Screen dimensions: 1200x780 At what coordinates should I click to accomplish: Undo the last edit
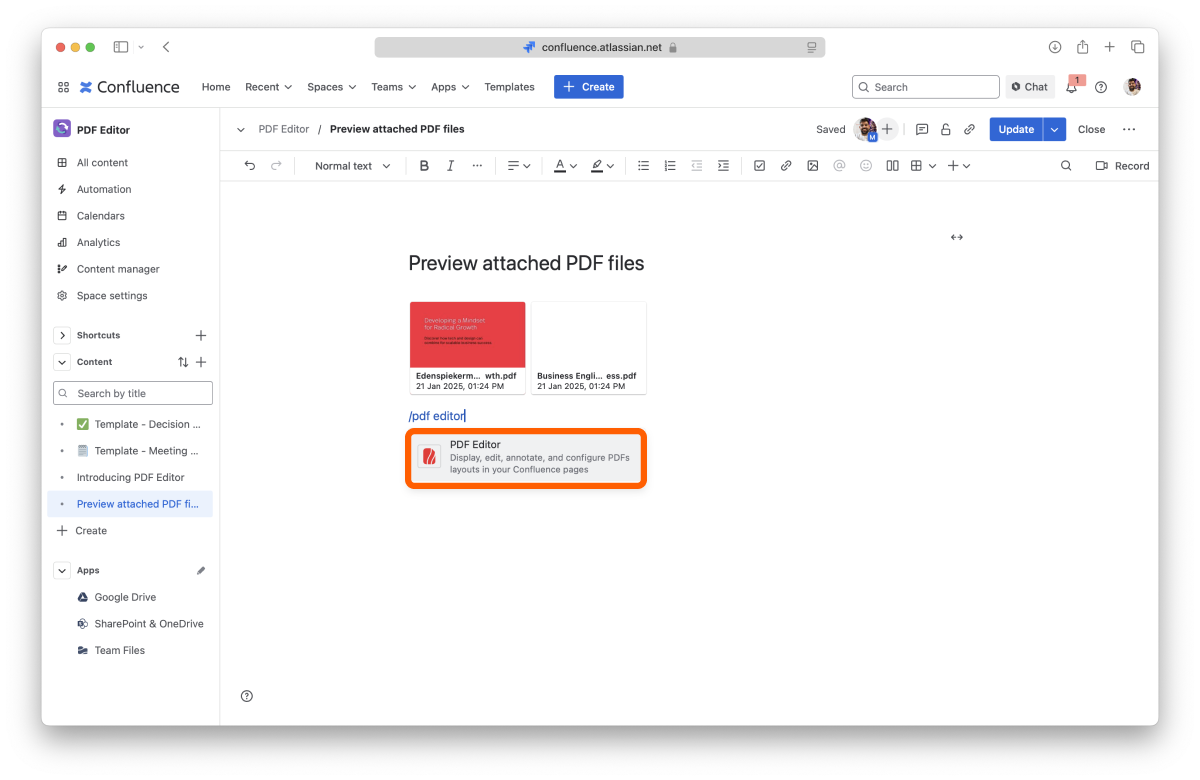coord(250,166)
